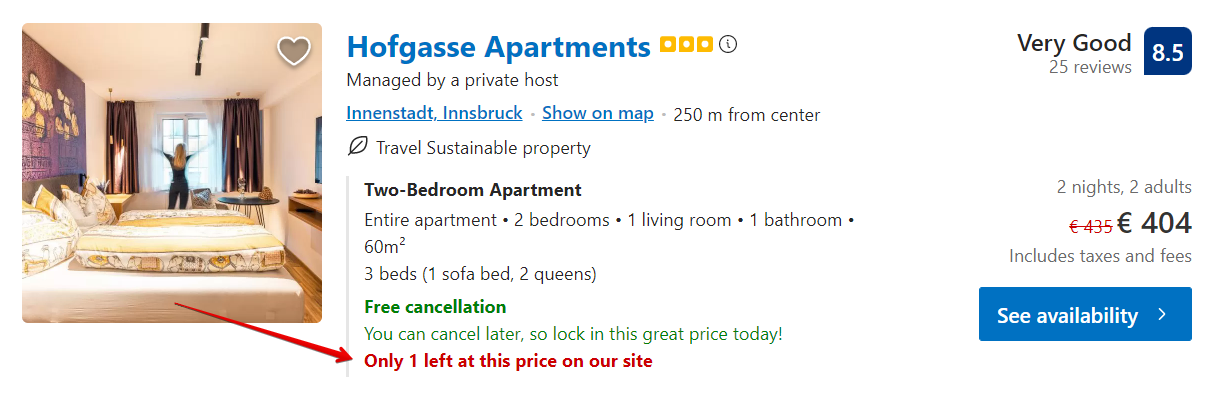Click the See availability button

pos(1085,314)
